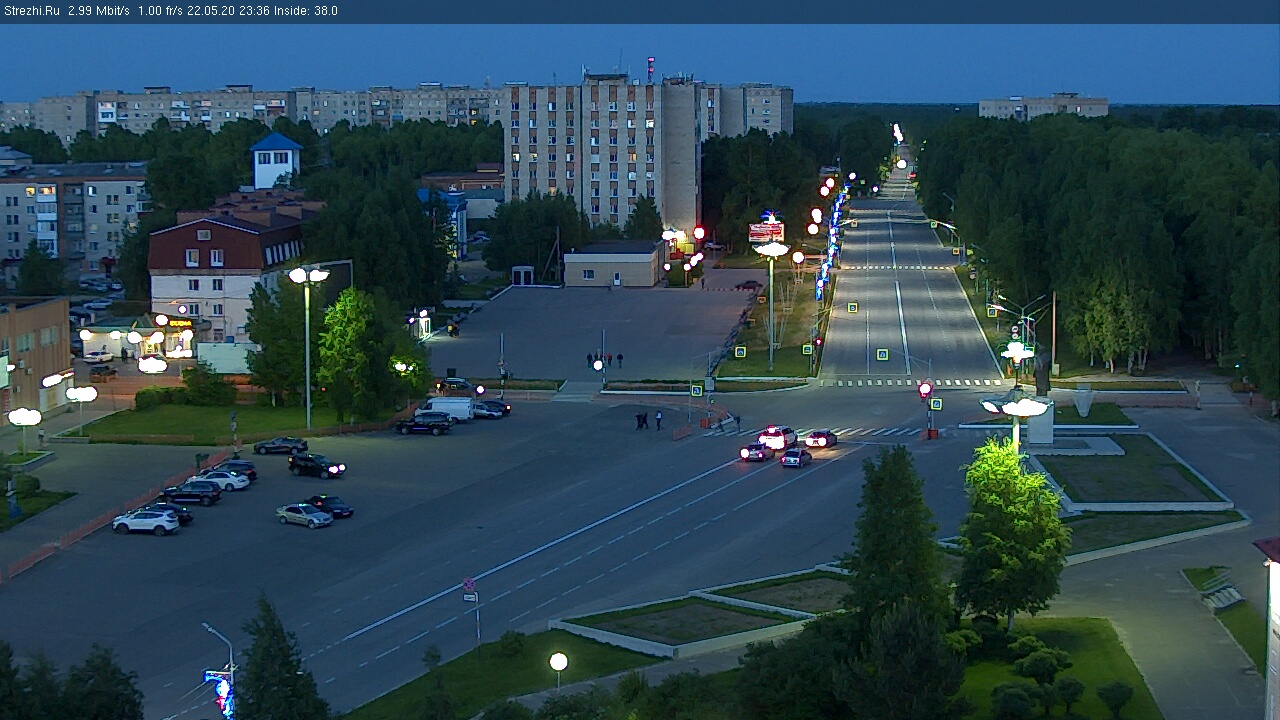Select the date stamp "22.05.20"

210,11
